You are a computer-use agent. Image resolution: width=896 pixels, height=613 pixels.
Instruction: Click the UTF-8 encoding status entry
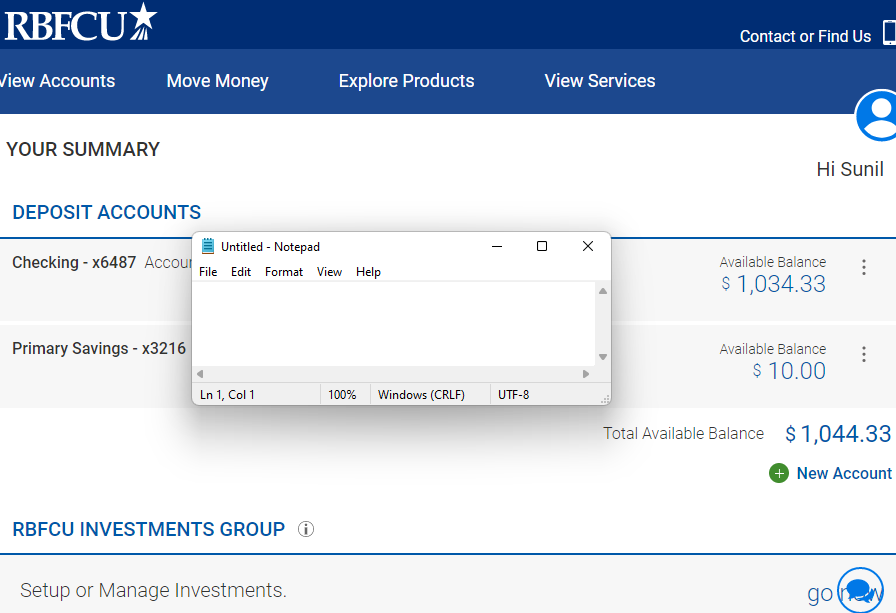click(513, 395)
